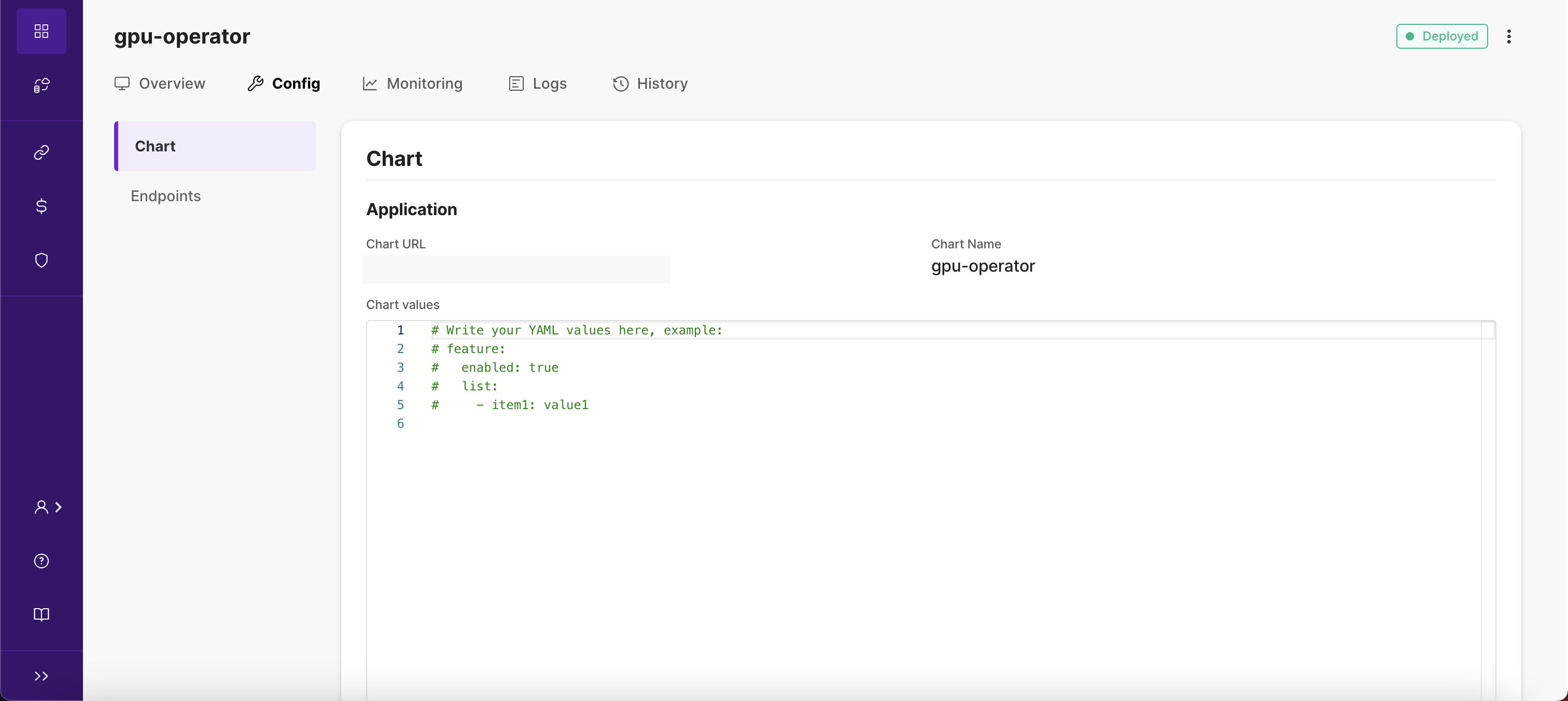The image size is (1568, 701).
Task: Click the Overview monitor icon
Action: (x=122, y=83)
